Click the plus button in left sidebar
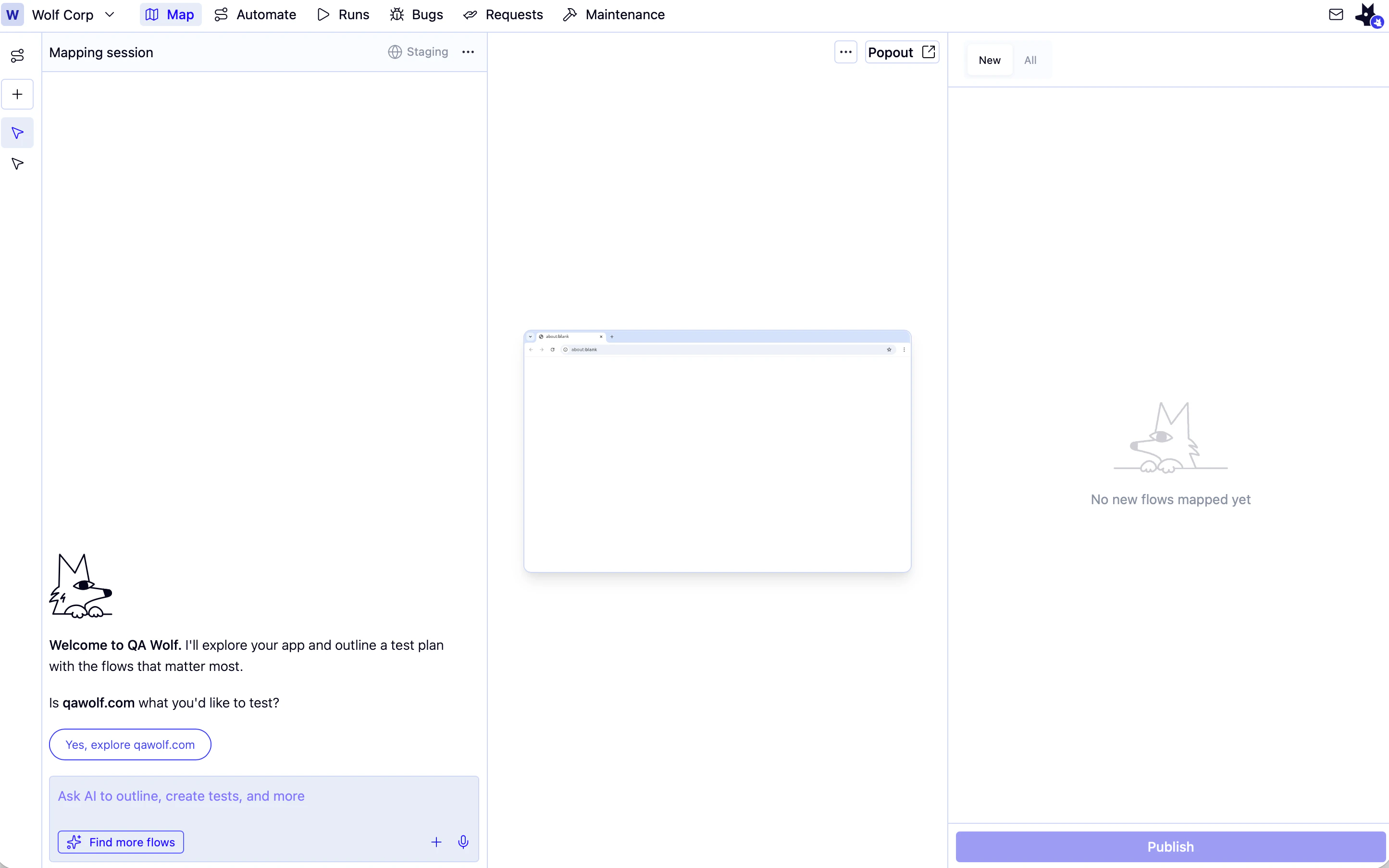 [x=17, y=94]
